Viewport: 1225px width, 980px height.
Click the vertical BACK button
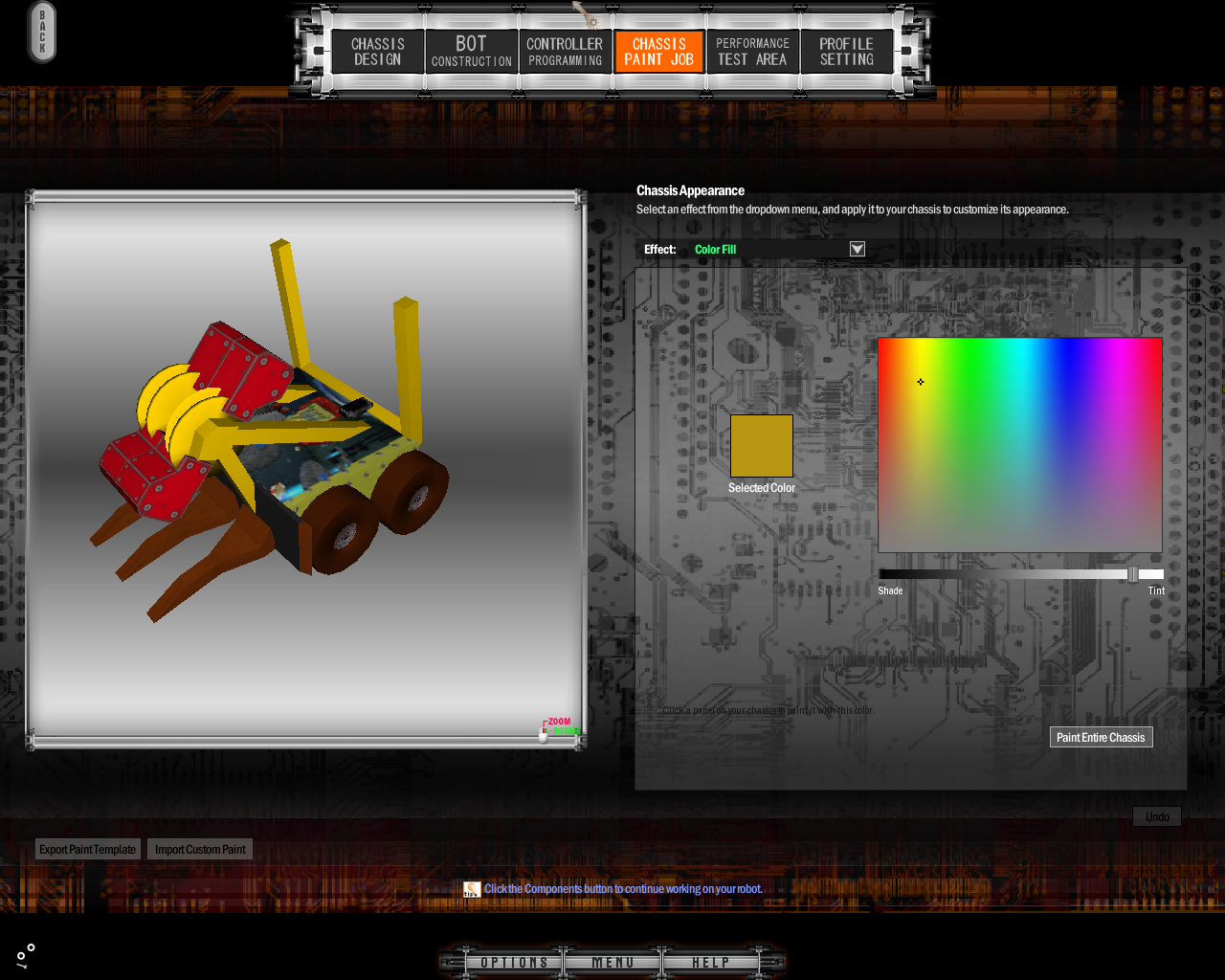point(42,33)
